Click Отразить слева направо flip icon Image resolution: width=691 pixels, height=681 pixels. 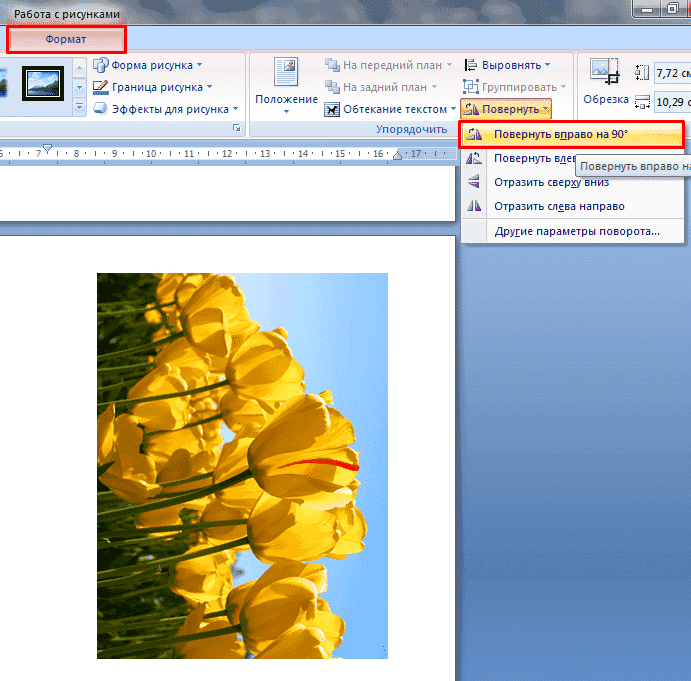(474, 206)
